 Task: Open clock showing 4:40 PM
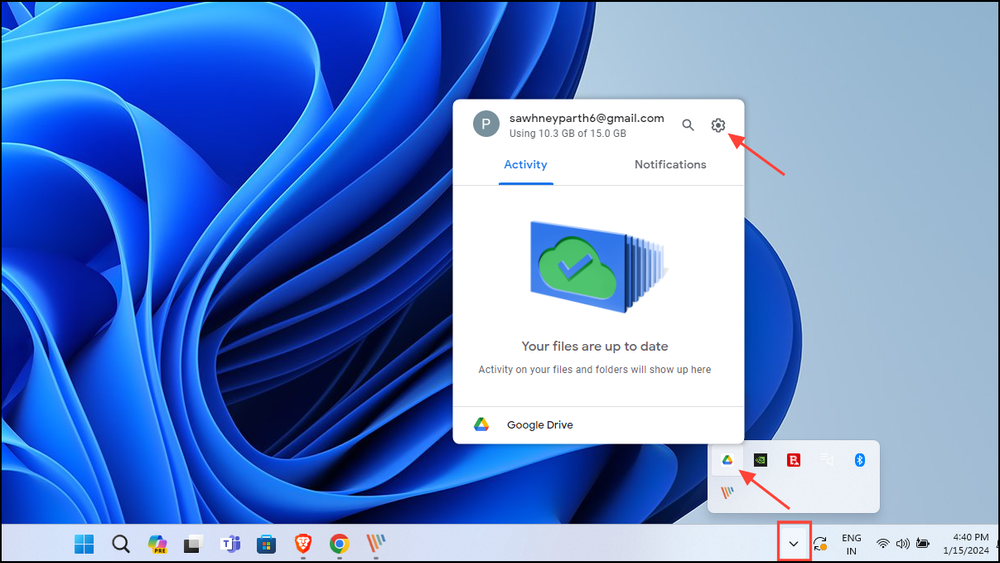(x=966, y=544)
